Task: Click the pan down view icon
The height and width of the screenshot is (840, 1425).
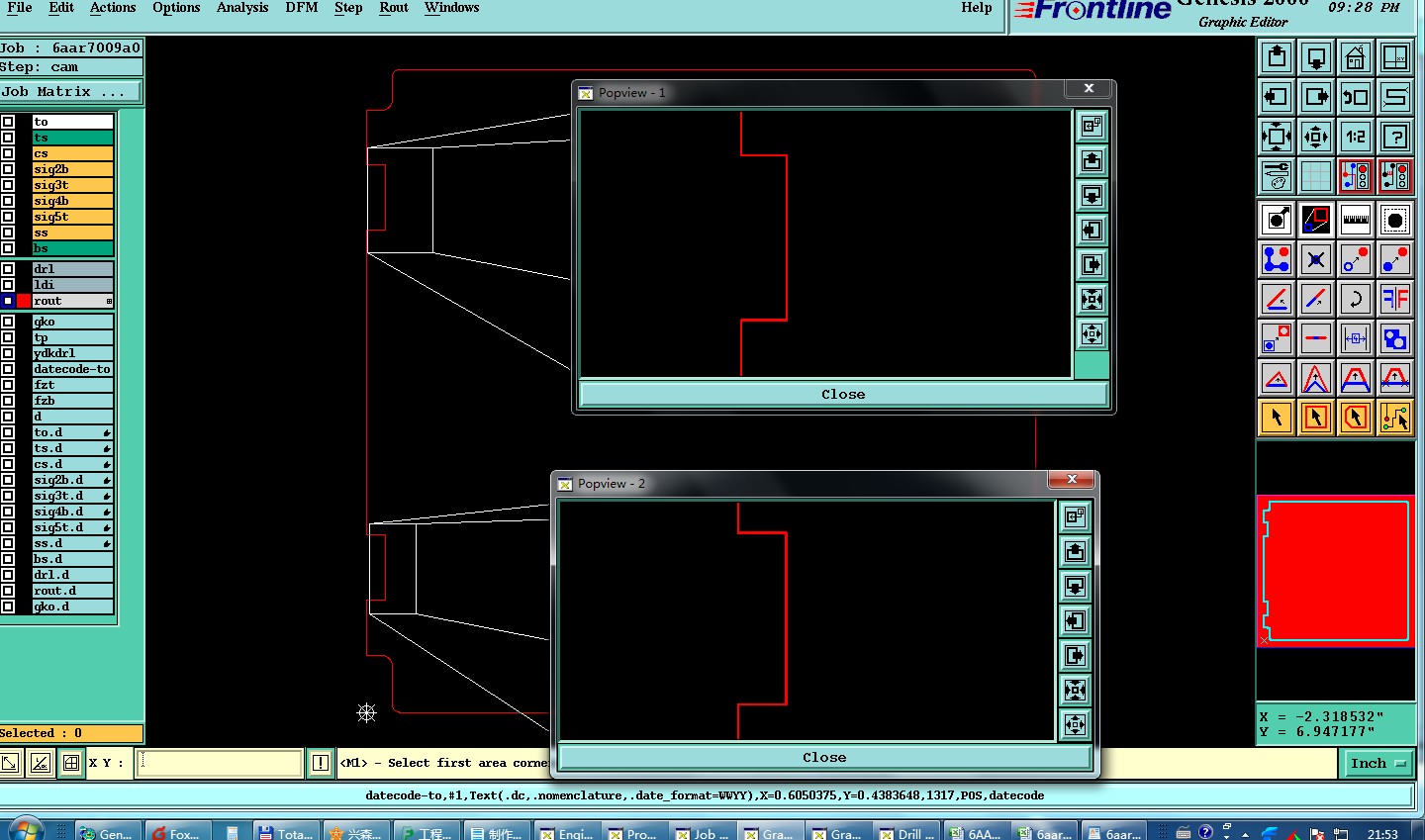Action: pyautogui.click(x=1316, y=57)
